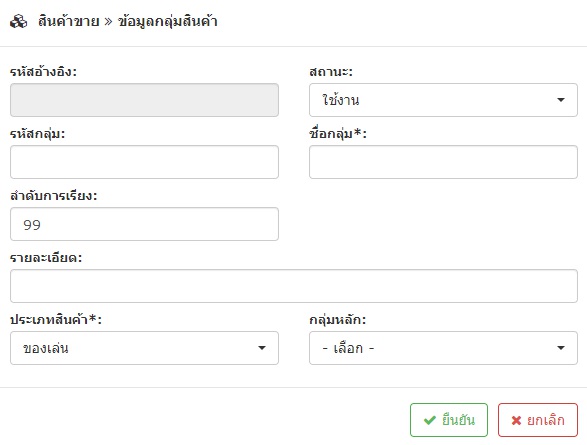Screen dimensions: 587x445
Task: Click the green checkmark icon on ยืนยัน
Action: pos(429,420)
